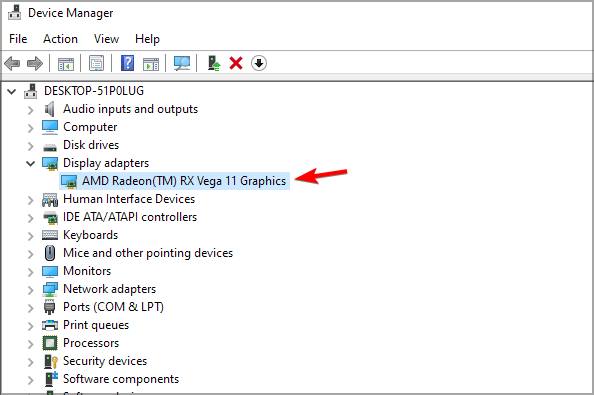Viewport: 594px width, 395px height.
Task: Click the Software components icon
Action: 51,379
